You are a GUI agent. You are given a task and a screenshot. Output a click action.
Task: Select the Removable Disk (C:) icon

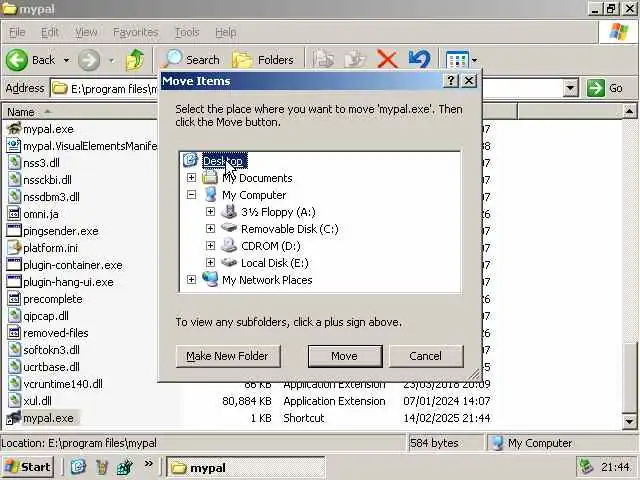pyautogui.click(x=229, y=228)
